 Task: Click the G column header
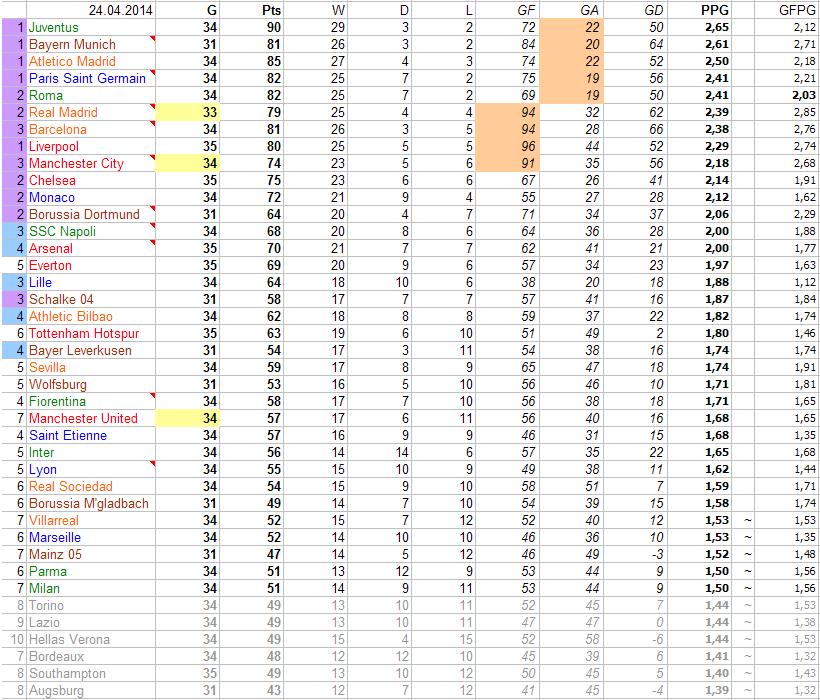[x=187, y=10]
